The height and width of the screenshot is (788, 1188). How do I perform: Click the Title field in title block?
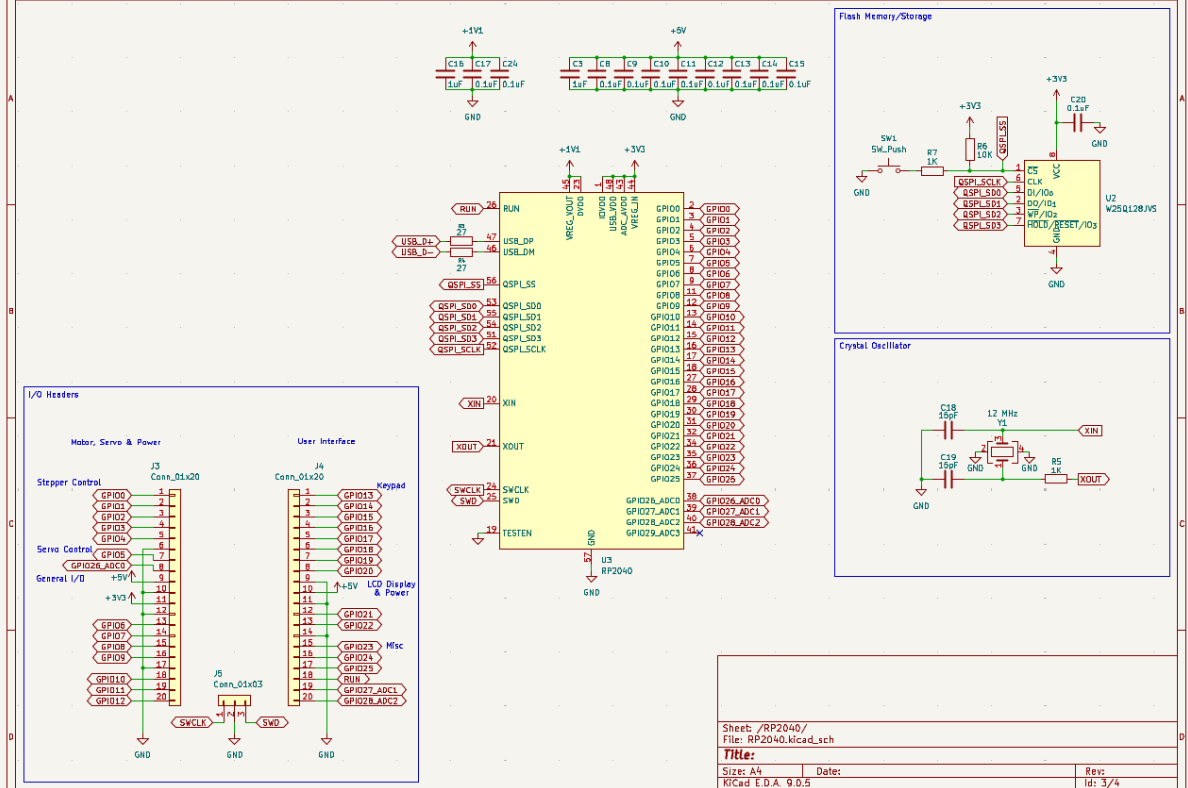[x=740, y=755]
